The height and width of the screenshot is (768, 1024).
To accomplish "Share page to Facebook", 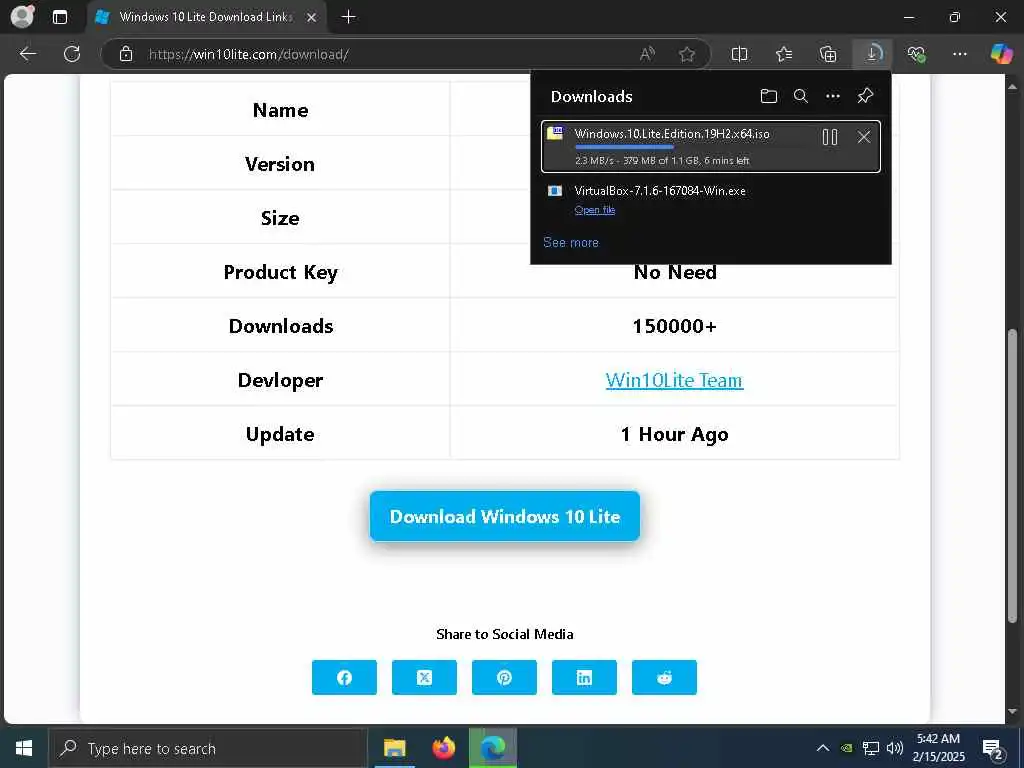I will (x=344, y=677).
